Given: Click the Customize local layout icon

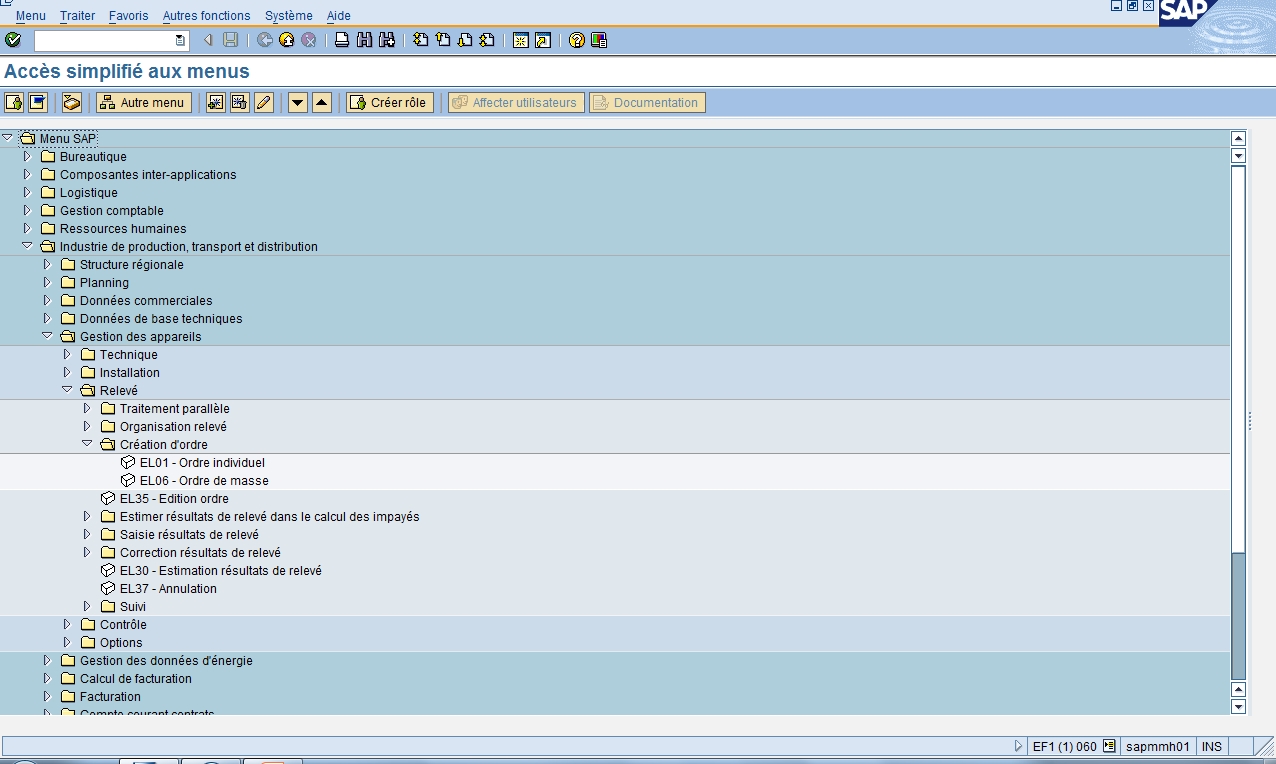Looking at the screenshot, I should click(x=599, y=40).
